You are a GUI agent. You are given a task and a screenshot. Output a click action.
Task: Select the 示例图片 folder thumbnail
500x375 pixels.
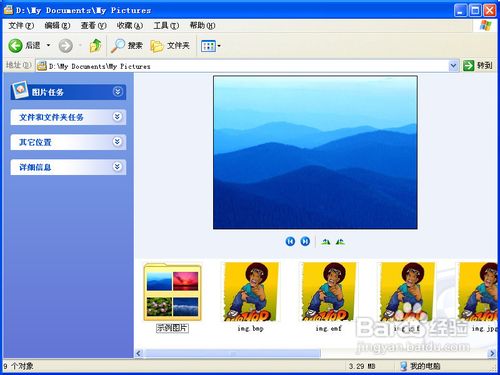tap(173, 292)
